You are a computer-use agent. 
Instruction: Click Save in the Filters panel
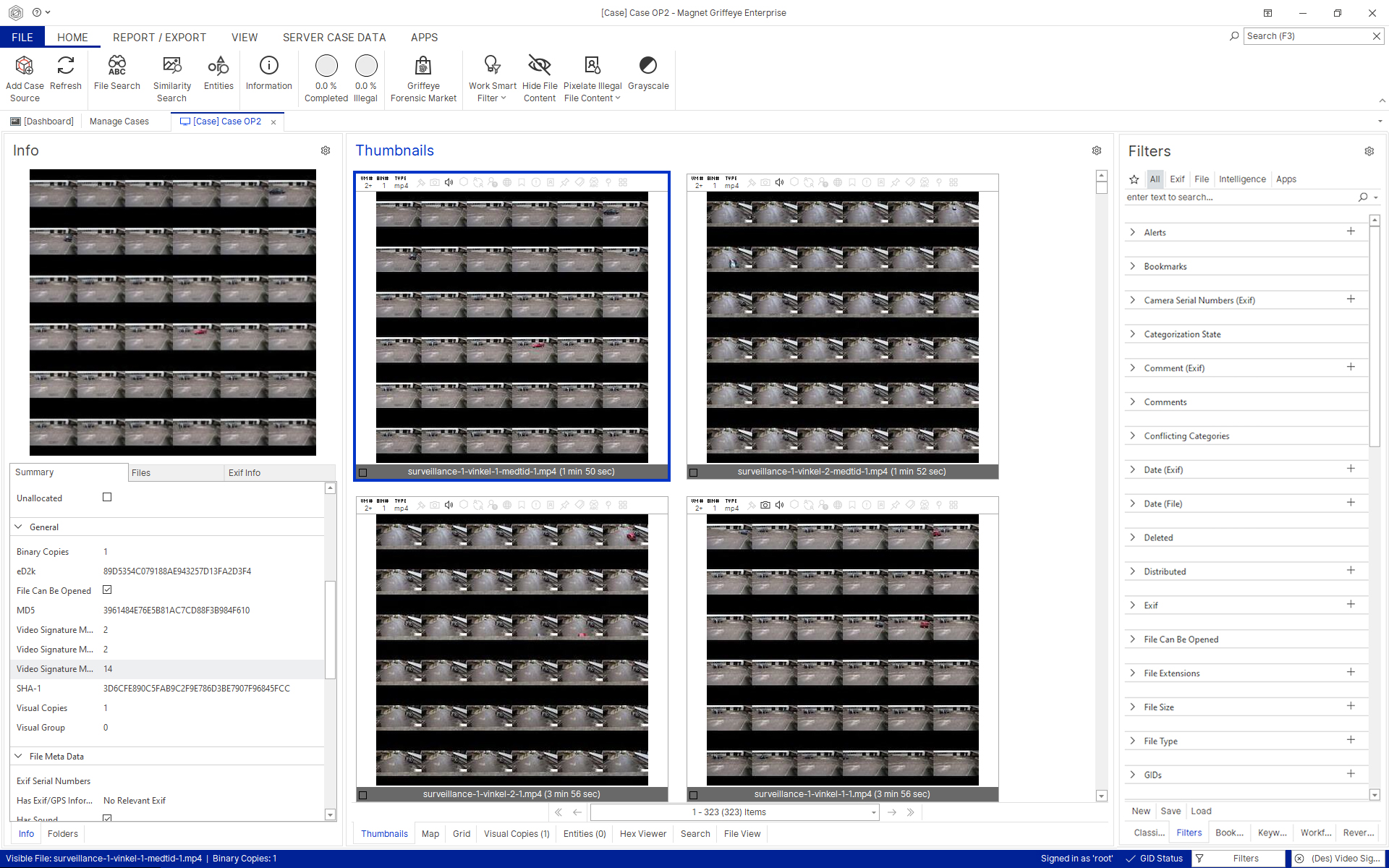point(1170,811)
